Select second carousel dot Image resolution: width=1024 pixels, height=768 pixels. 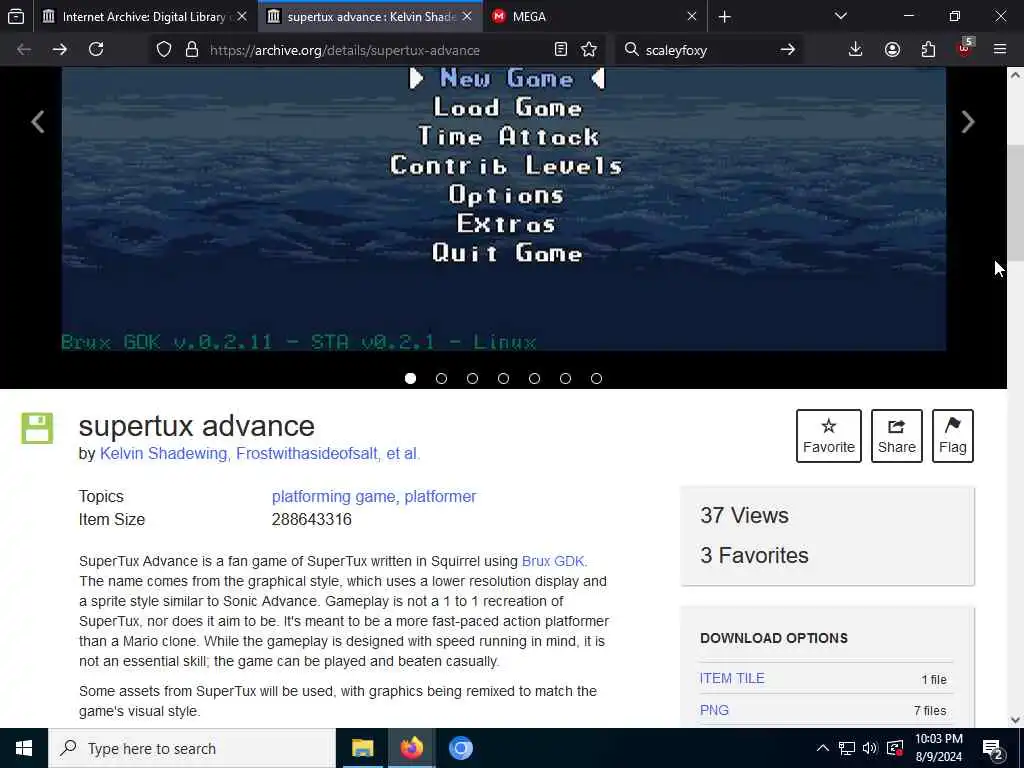click(x=441, y=378)
